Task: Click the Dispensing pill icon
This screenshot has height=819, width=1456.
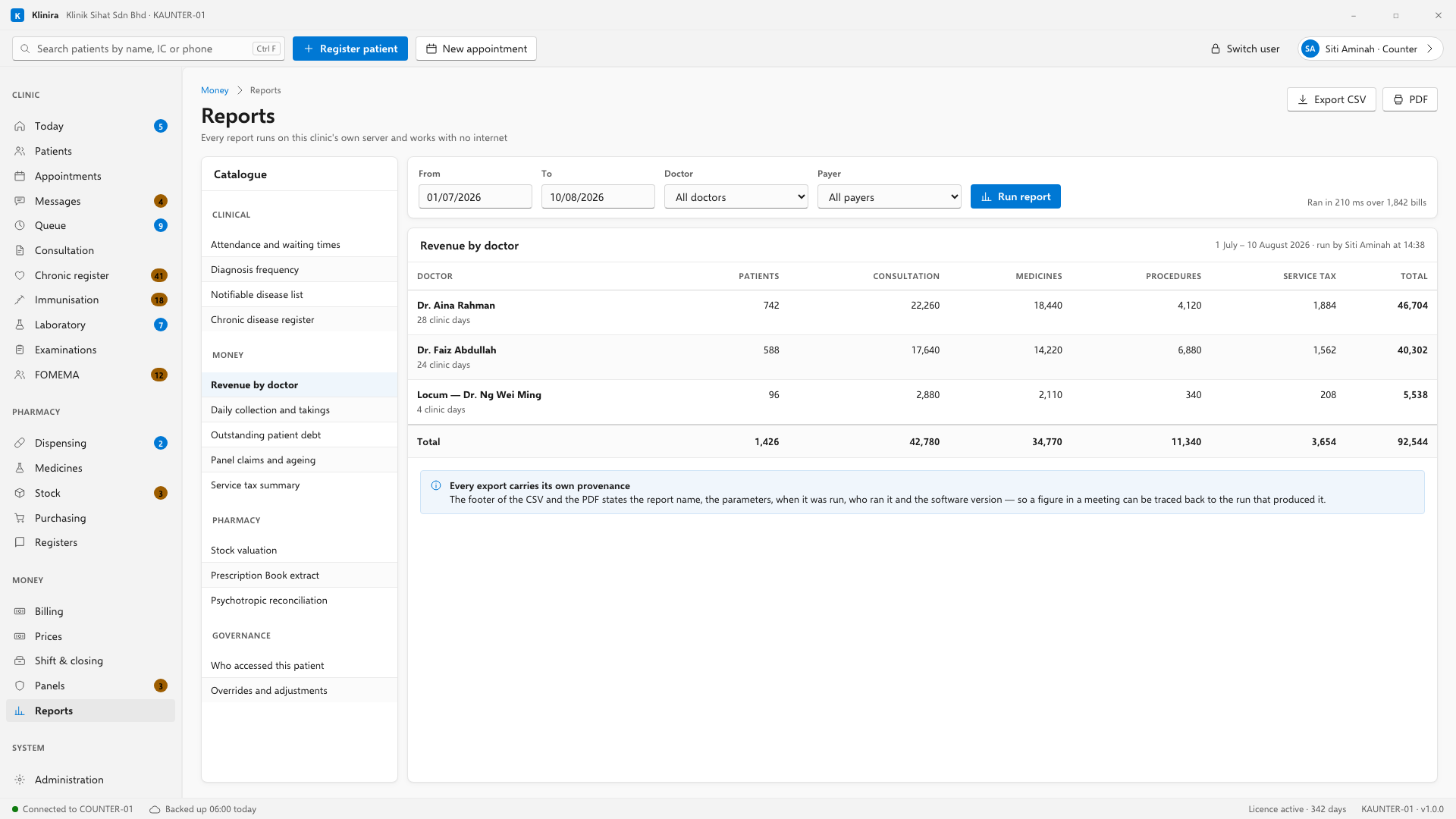Action: pos(20,443)
